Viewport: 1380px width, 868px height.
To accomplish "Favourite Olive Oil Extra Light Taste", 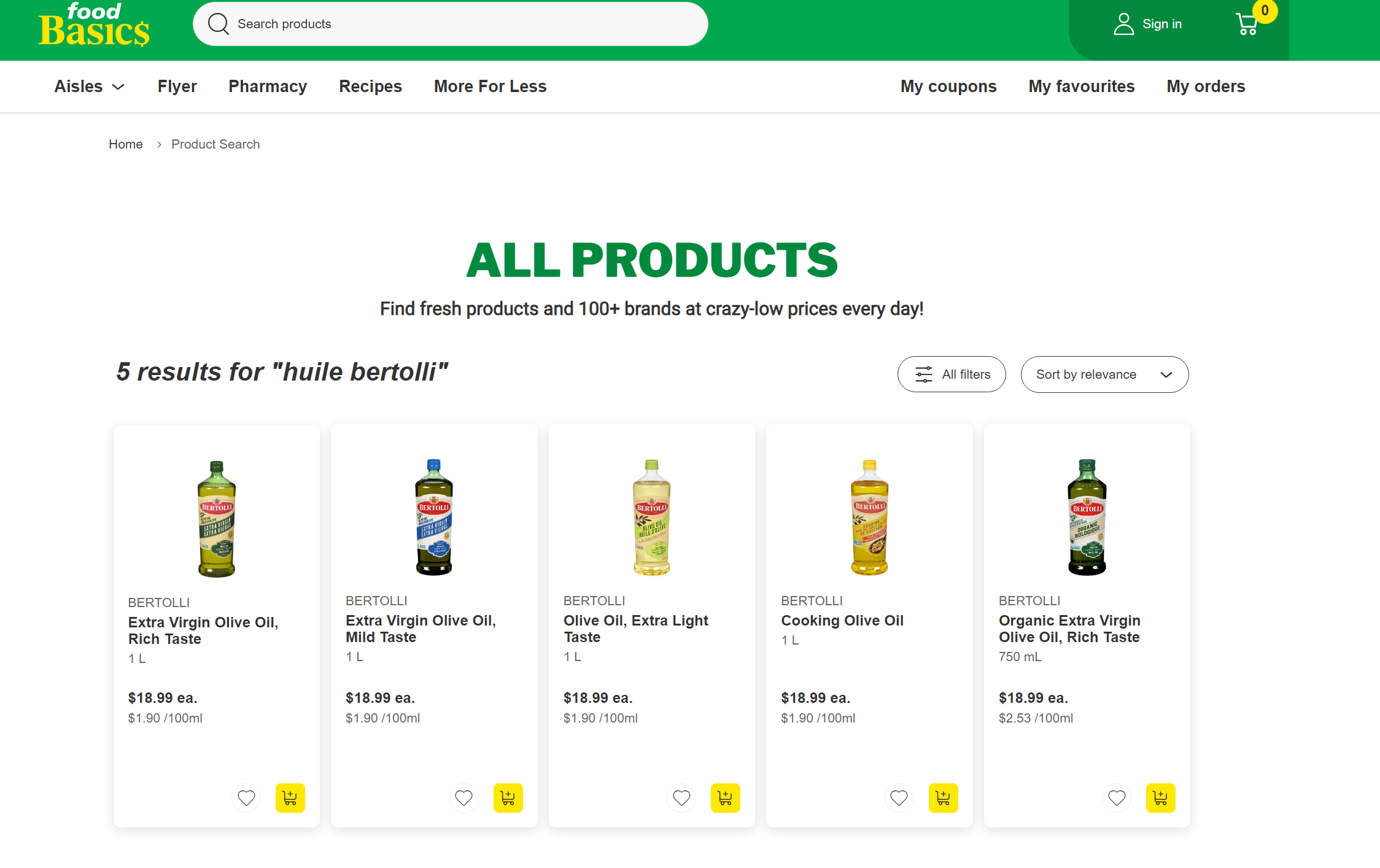I will (681, 798).
